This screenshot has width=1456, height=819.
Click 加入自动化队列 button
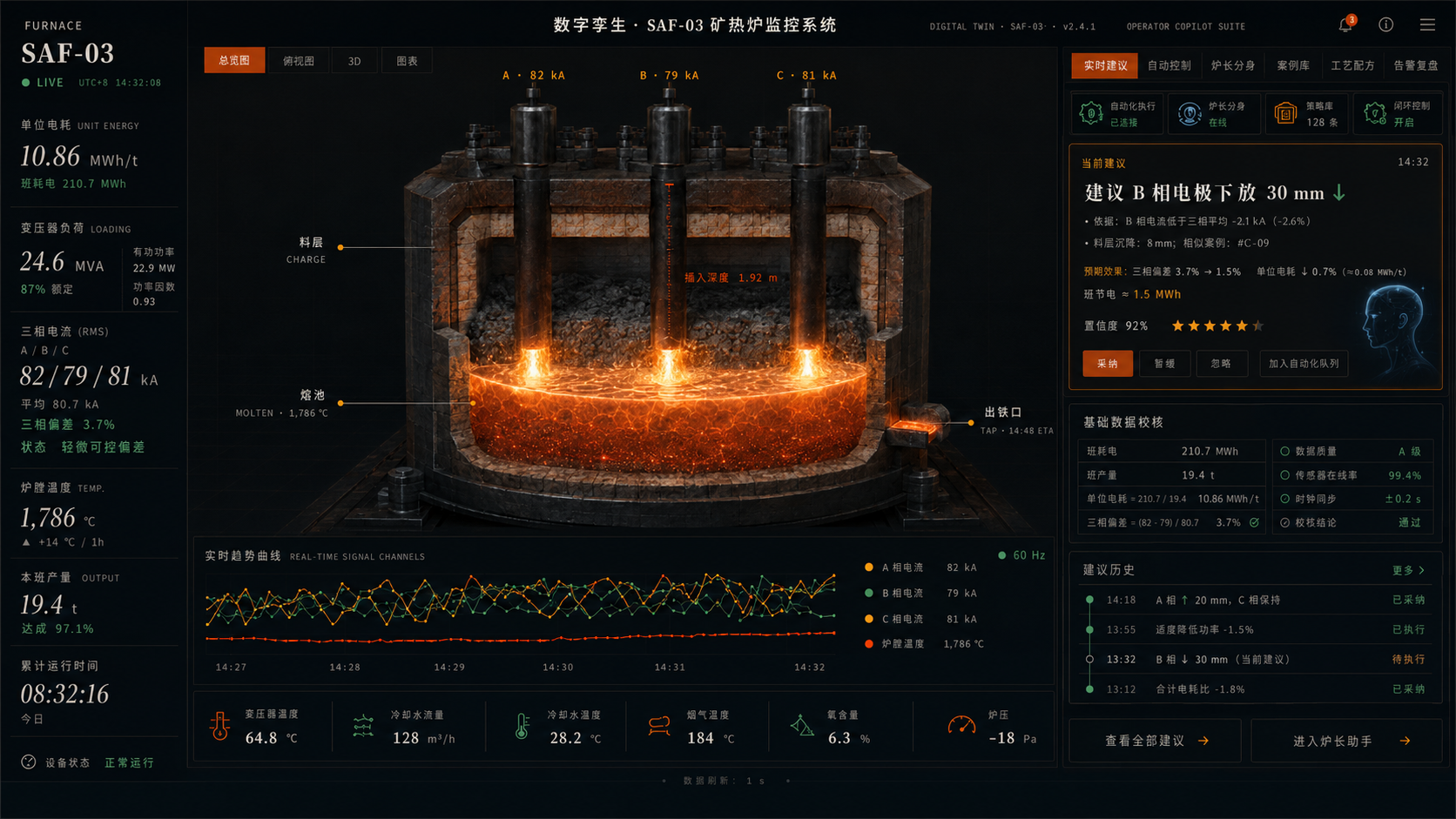pyautogui.click(x=1304, y=363)
